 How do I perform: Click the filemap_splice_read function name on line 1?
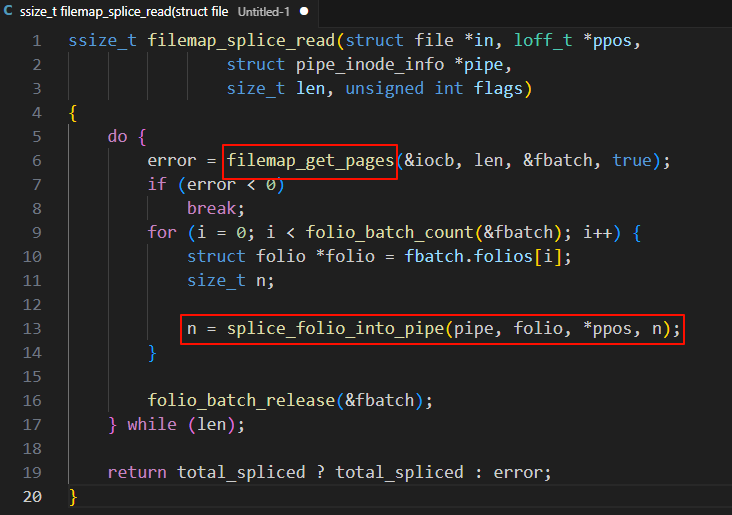pos(241,41)
